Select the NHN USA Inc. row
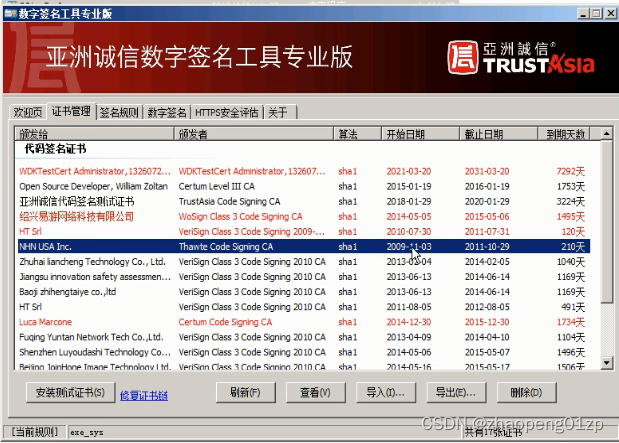 [302, 246]
